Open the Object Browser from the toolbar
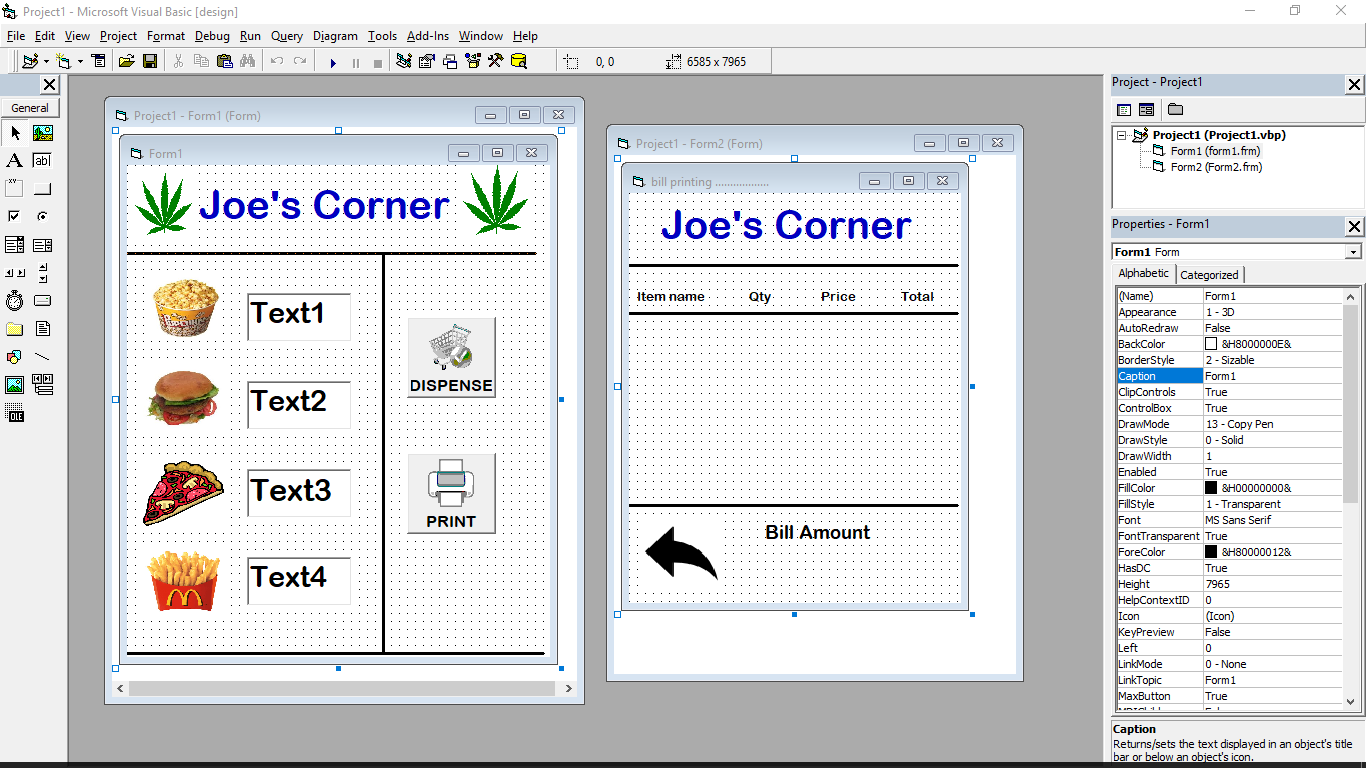This screenshot has height=768, width=1366. pyautogui.click(x=473, y=61)
